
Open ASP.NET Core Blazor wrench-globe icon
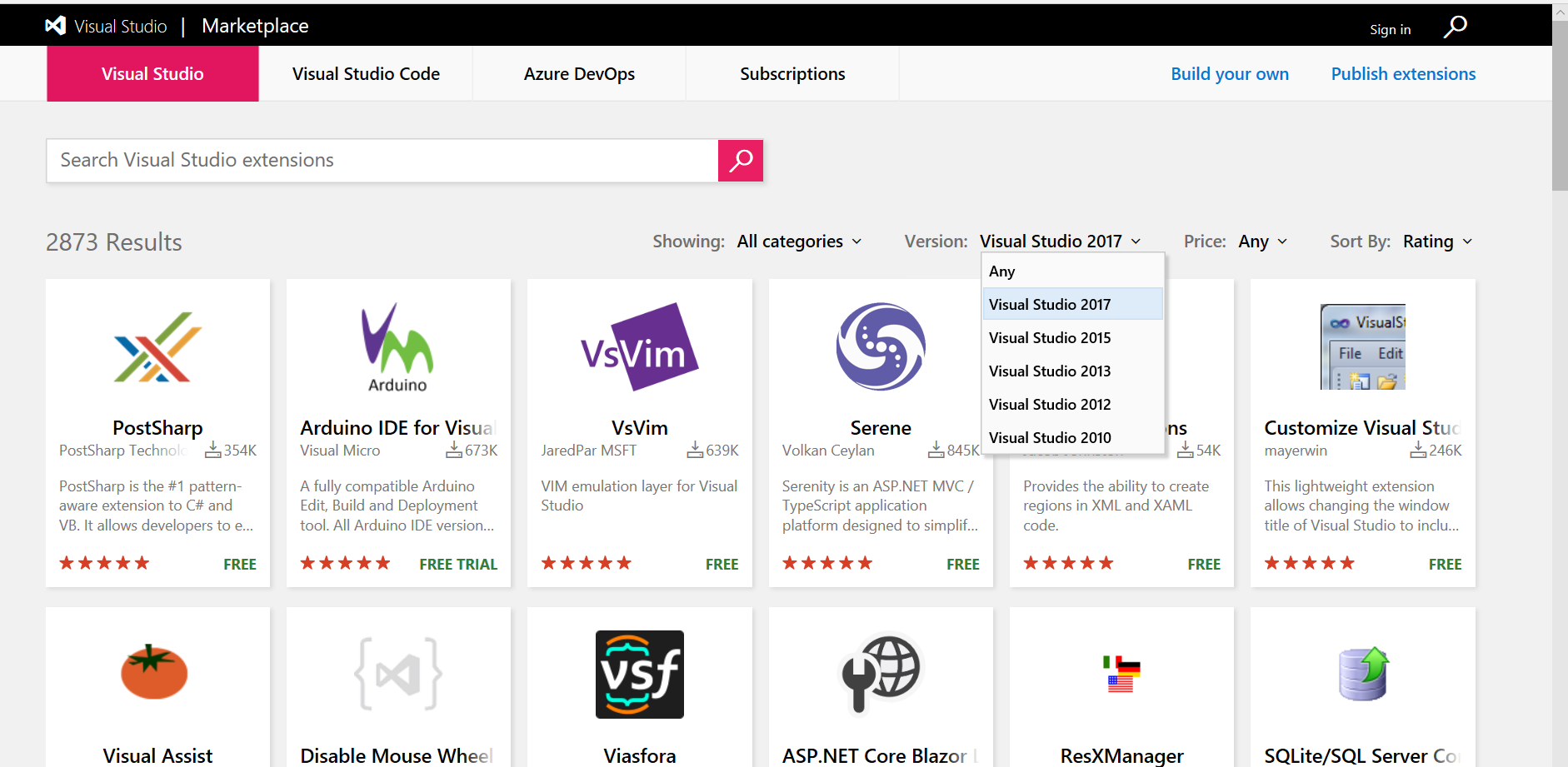880,673
